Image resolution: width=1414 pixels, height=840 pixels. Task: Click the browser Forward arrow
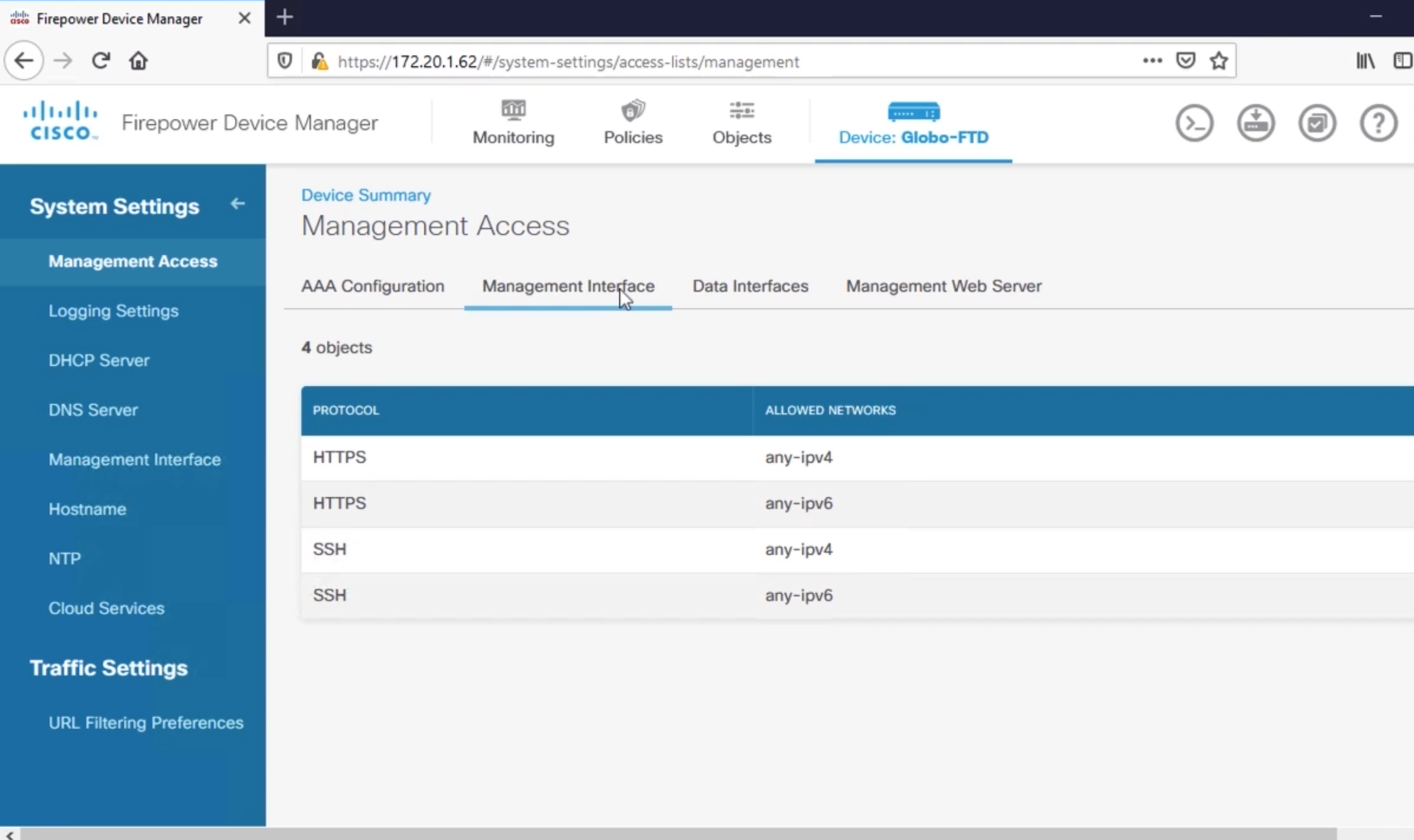[x=62, y=61]
